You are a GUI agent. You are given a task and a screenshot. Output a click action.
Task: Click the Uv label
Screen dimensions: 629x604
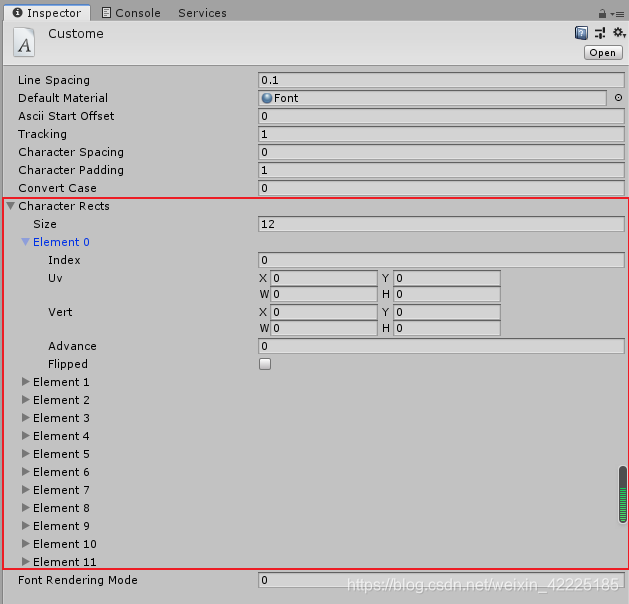click(55, 278)
